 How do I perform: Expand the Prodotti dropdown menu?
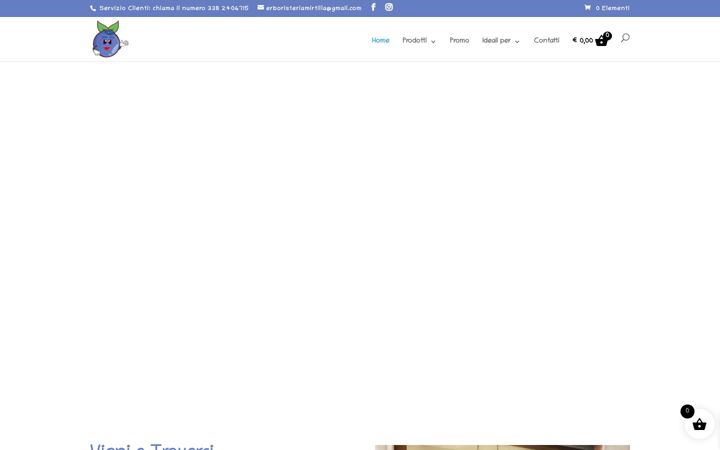(x=419, y=40)
